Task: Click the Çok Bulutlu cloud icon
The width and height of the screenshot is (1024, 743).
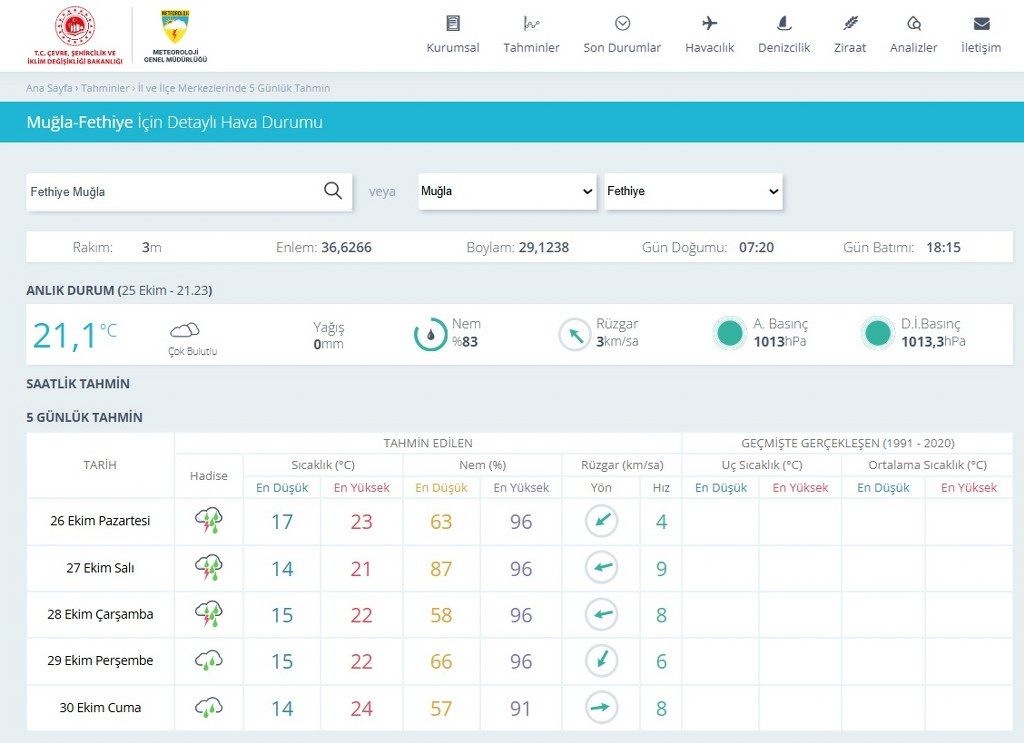Action: click(x=184, y=330)
